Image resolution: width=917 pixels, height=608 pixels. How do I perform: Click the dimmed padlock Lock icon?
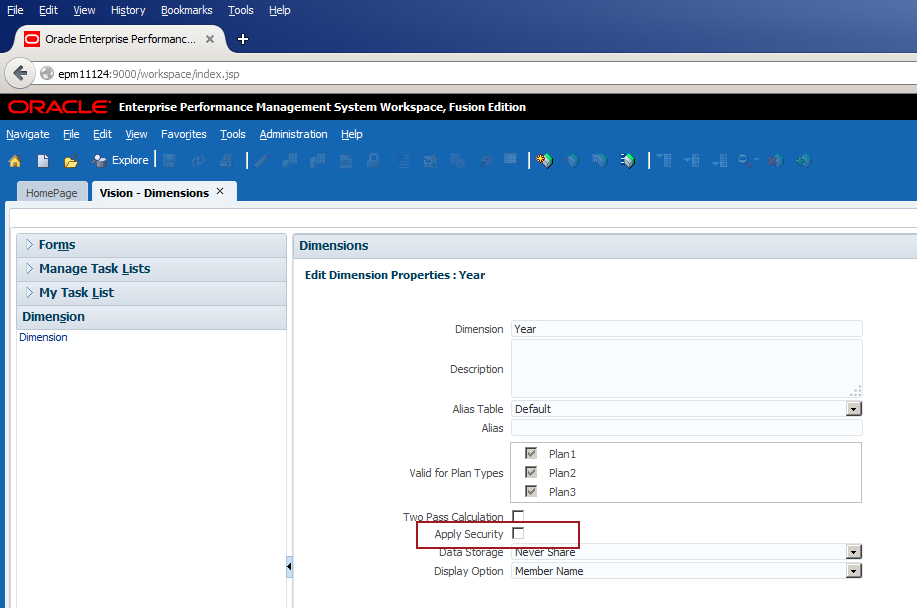[x=373, y=161]
